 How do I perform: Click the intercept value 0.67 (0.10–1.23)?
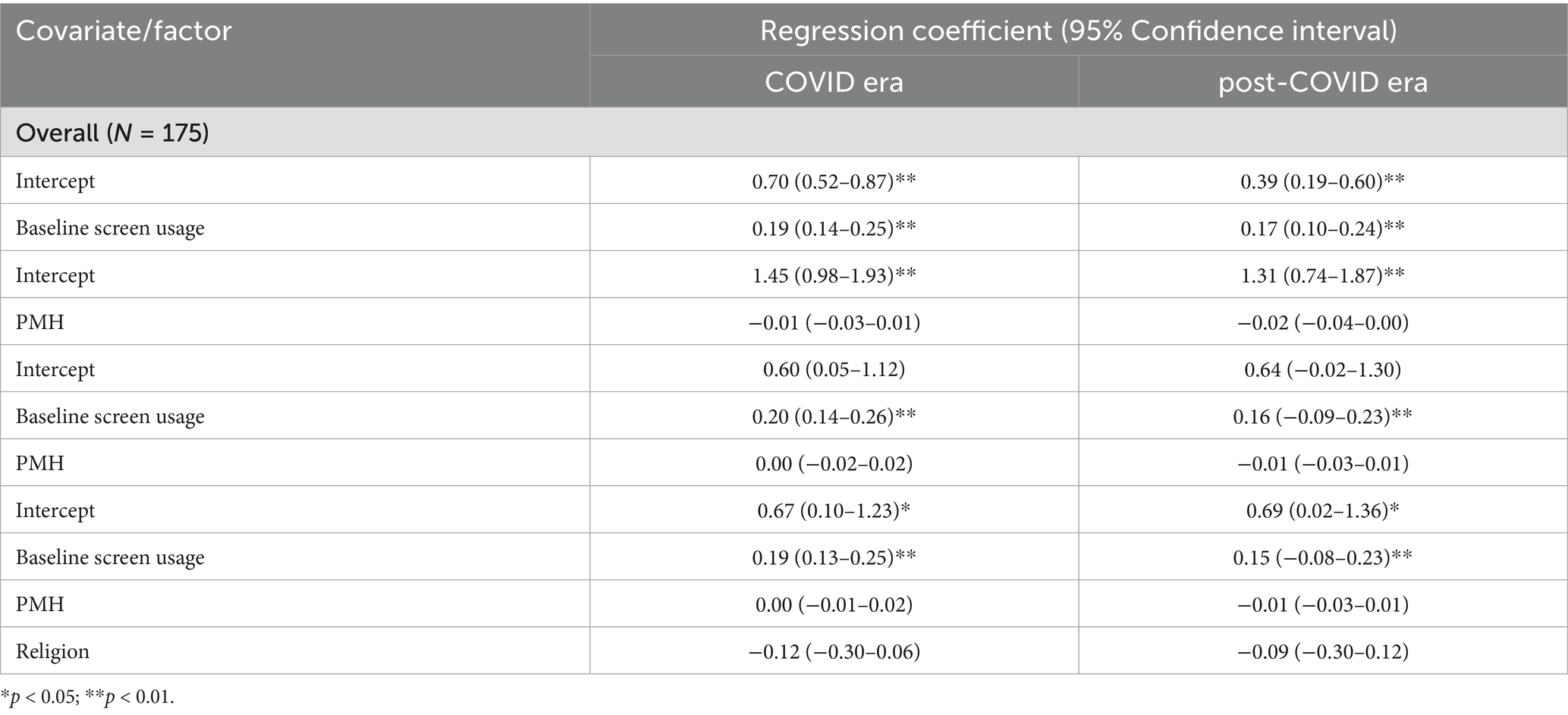coord(834,510)
